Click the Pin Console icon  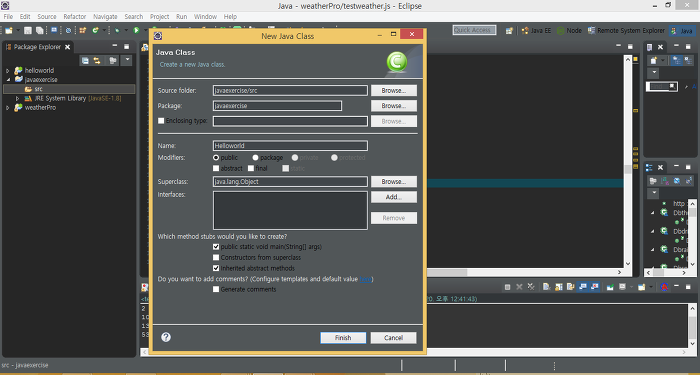pyautogui.click(x=610, y=287)
